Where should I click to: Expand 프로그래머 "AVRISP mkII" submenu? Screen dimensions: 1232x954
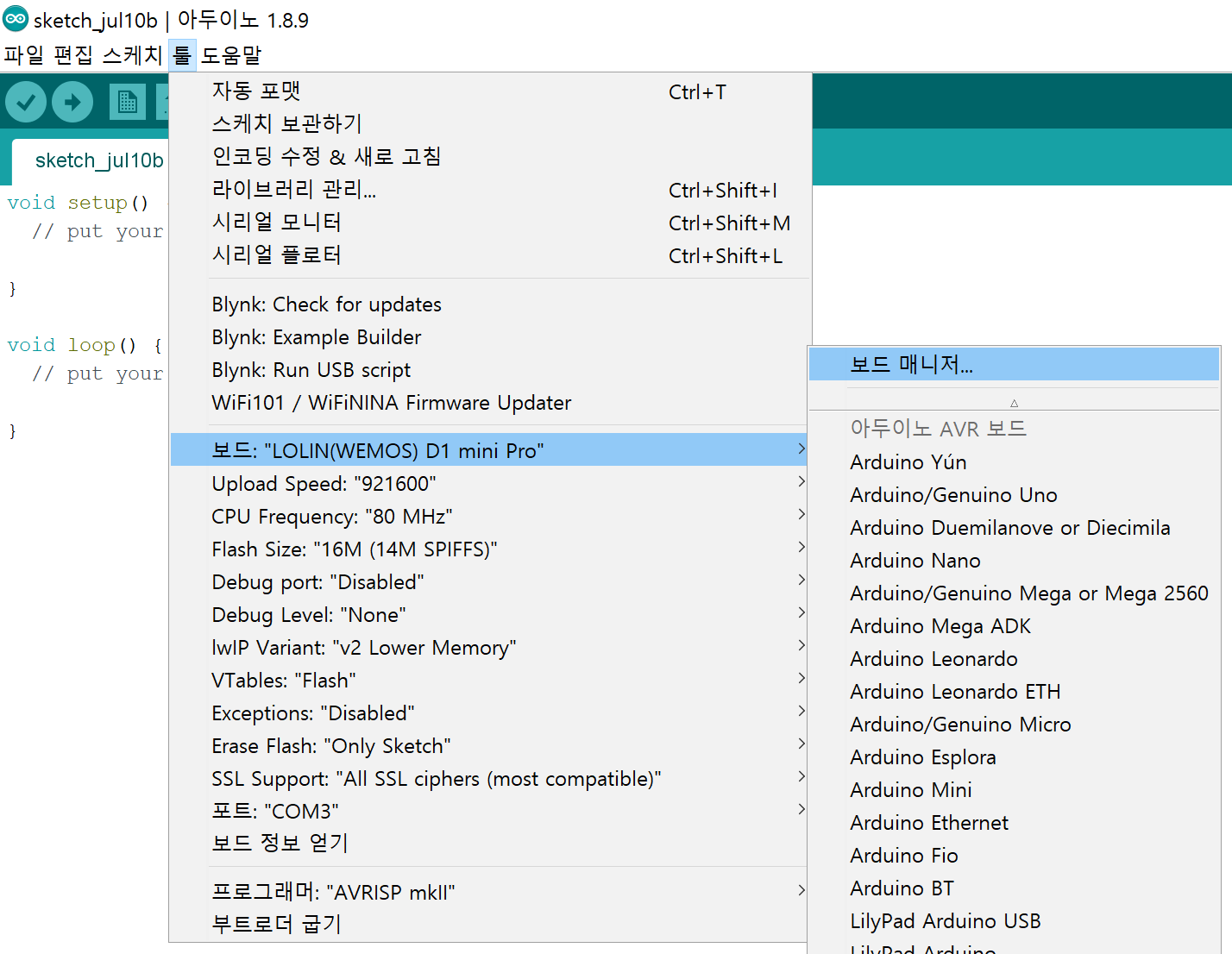coord(489,892)
